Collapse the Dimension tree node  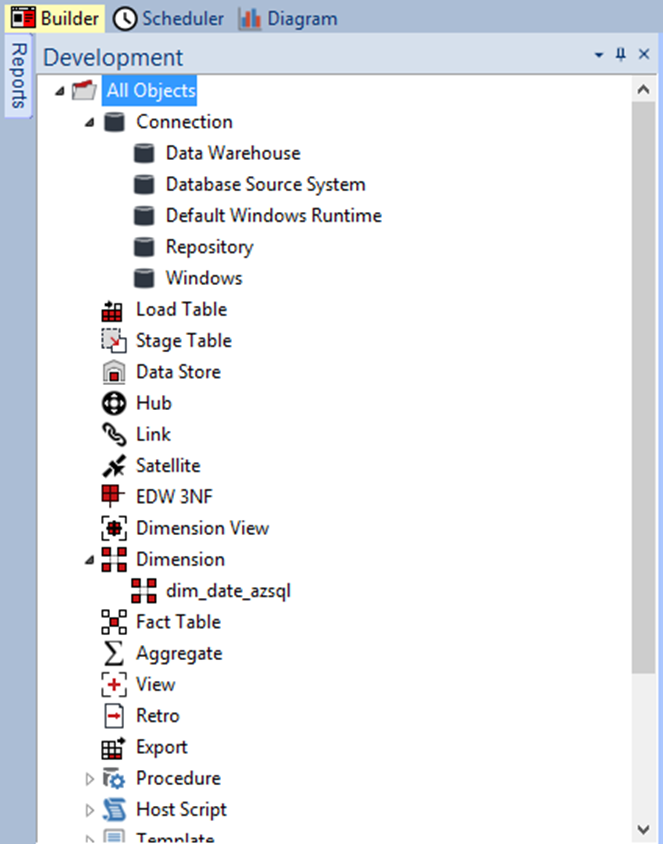pyautogui.click(x=89, y=561)
